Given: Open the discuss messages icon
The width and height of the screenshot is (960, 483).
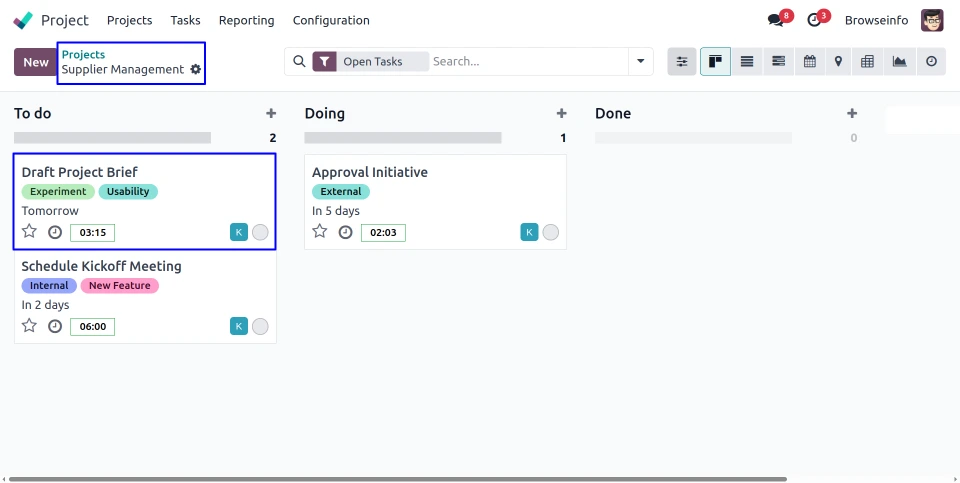Looking at the screenshot, I should pyautogui.click(x=775, y=20).
